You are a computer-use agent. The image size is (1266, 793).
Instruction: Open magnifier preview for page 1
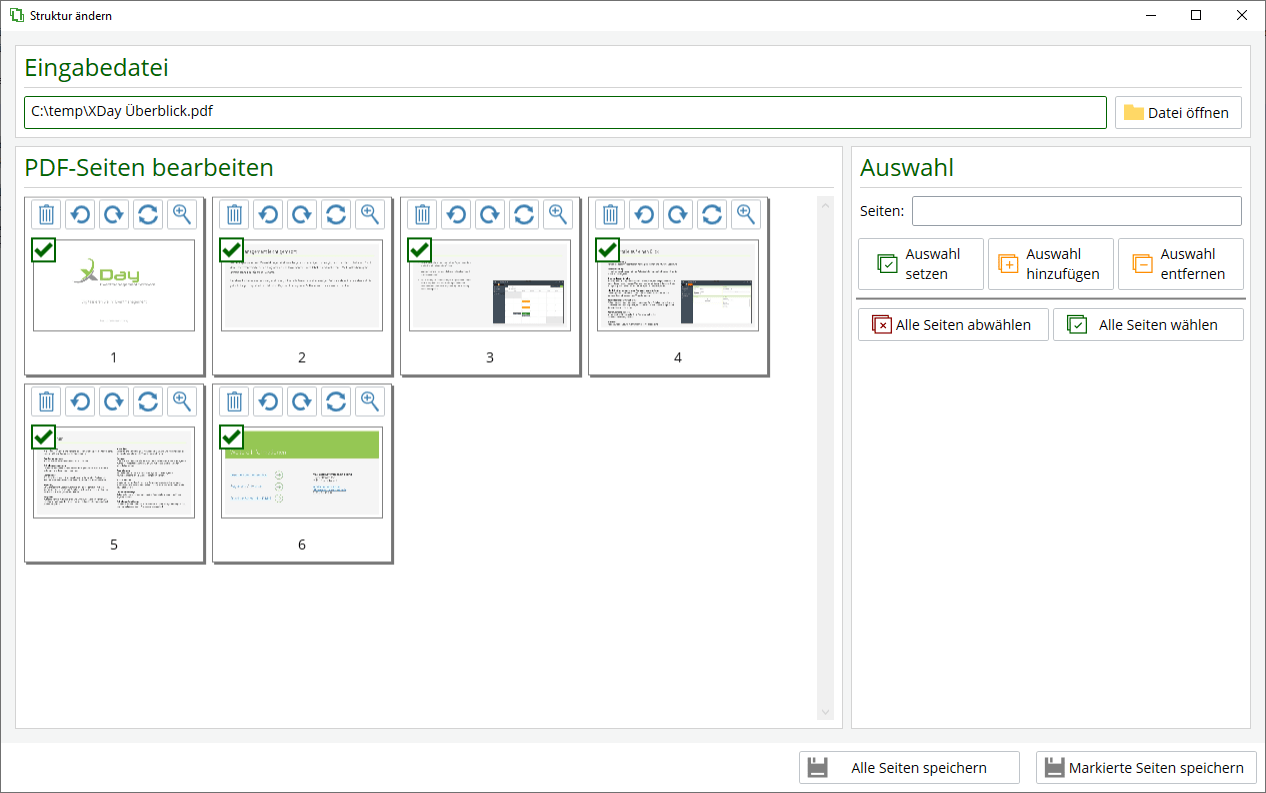(182, 214)
